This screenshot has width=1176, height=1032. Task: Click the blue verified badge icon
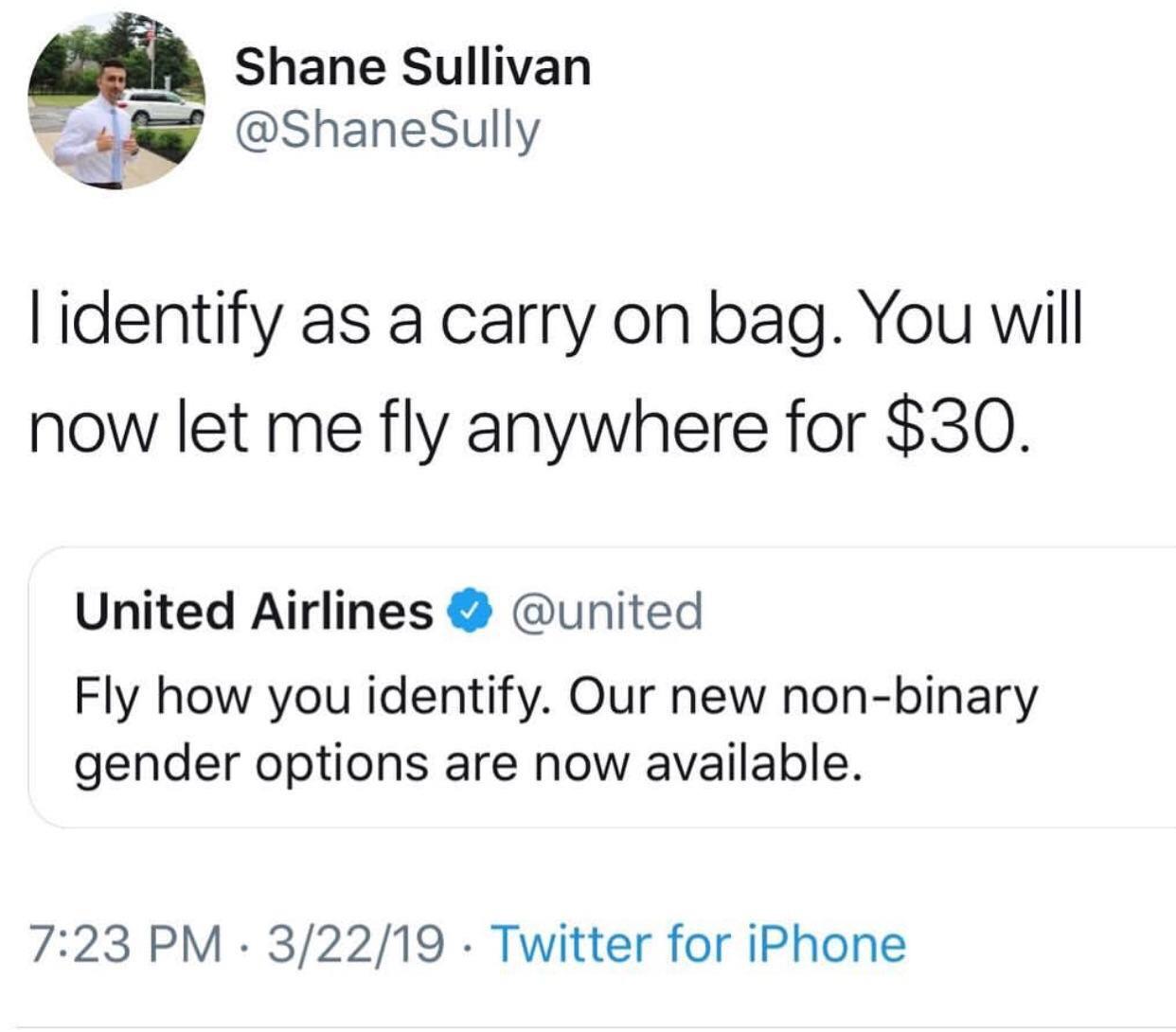[471, 611]
